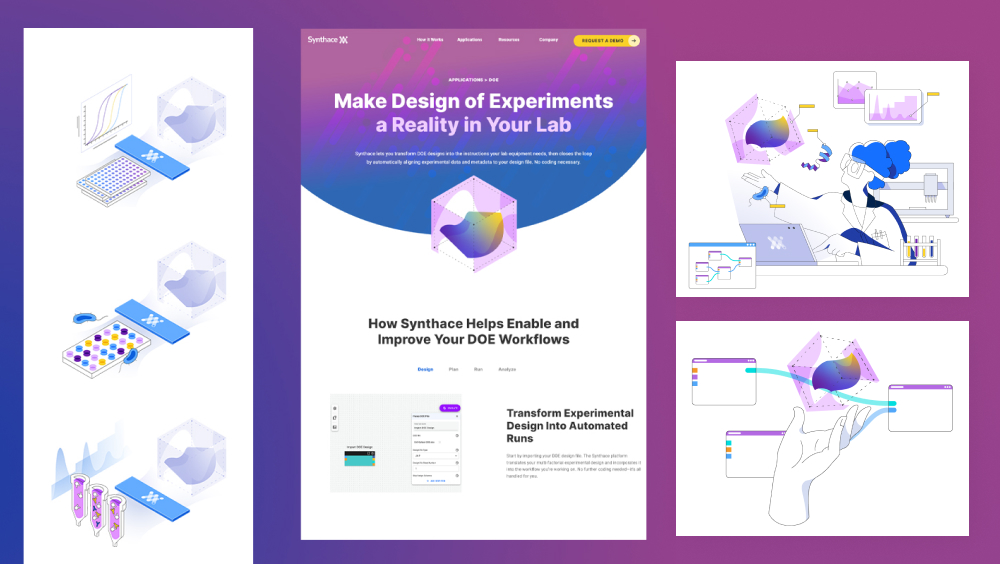1000x564 pixels.
Task: Switch to the Analyze tab
Action: tap(507, 369)
